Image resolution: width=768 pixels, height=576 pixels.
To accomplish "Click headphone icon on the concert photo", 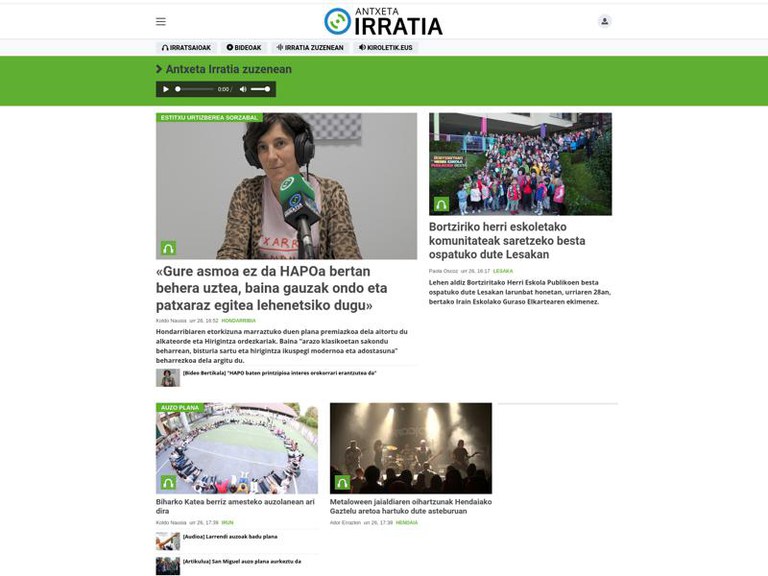I will (x=342, y=482).
